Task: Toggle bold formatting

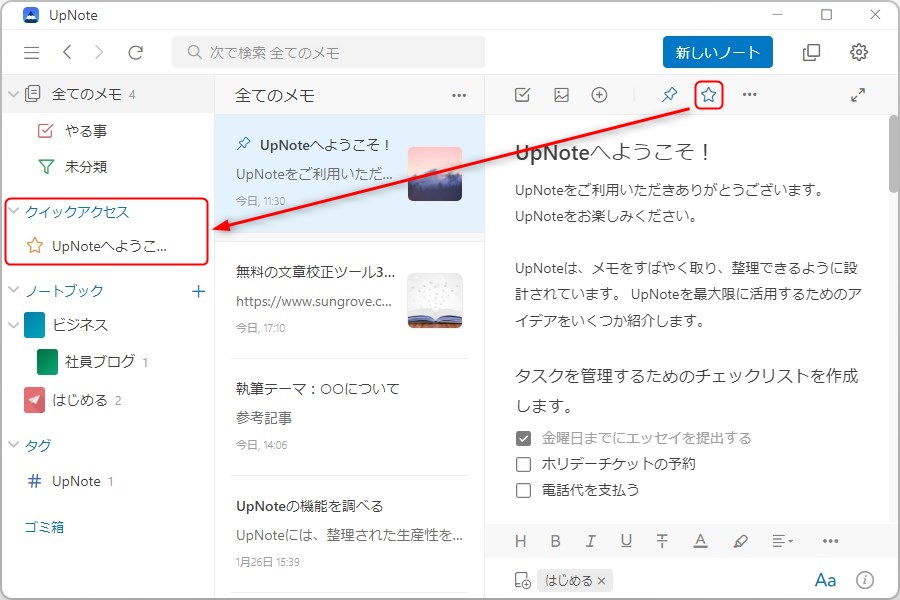Action: pyautogui.click(x=555, y=541)
